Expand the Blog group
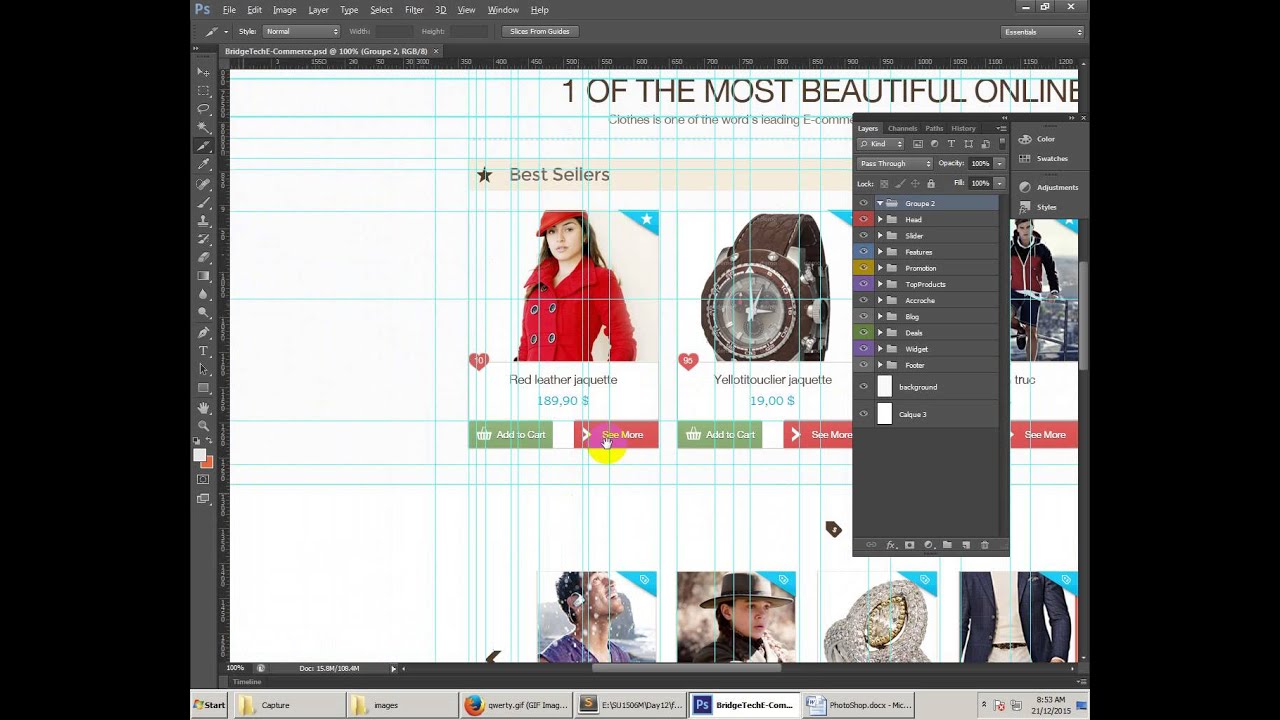Screen dimensions: 1280x720 point(880,317)
